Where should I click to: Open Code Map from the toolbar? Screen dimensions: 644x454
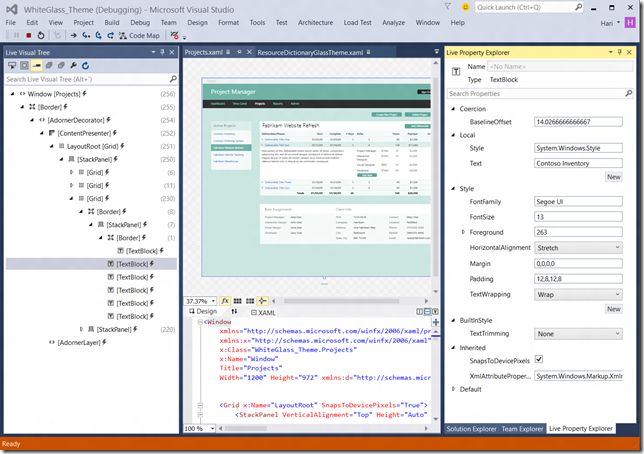click(139, 36)
